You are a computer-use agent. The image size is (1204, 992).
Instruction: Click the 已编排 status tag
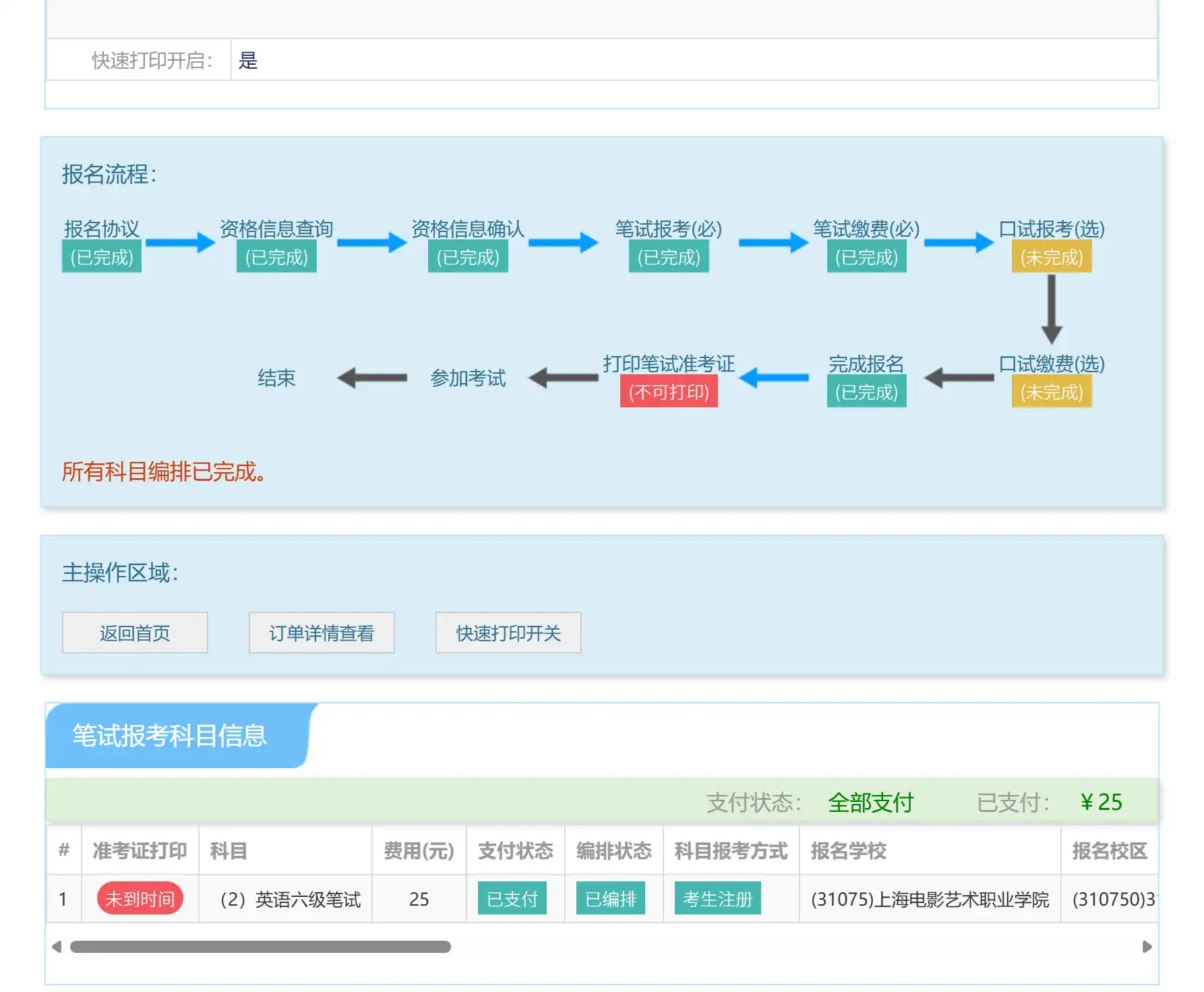(611, 898)
